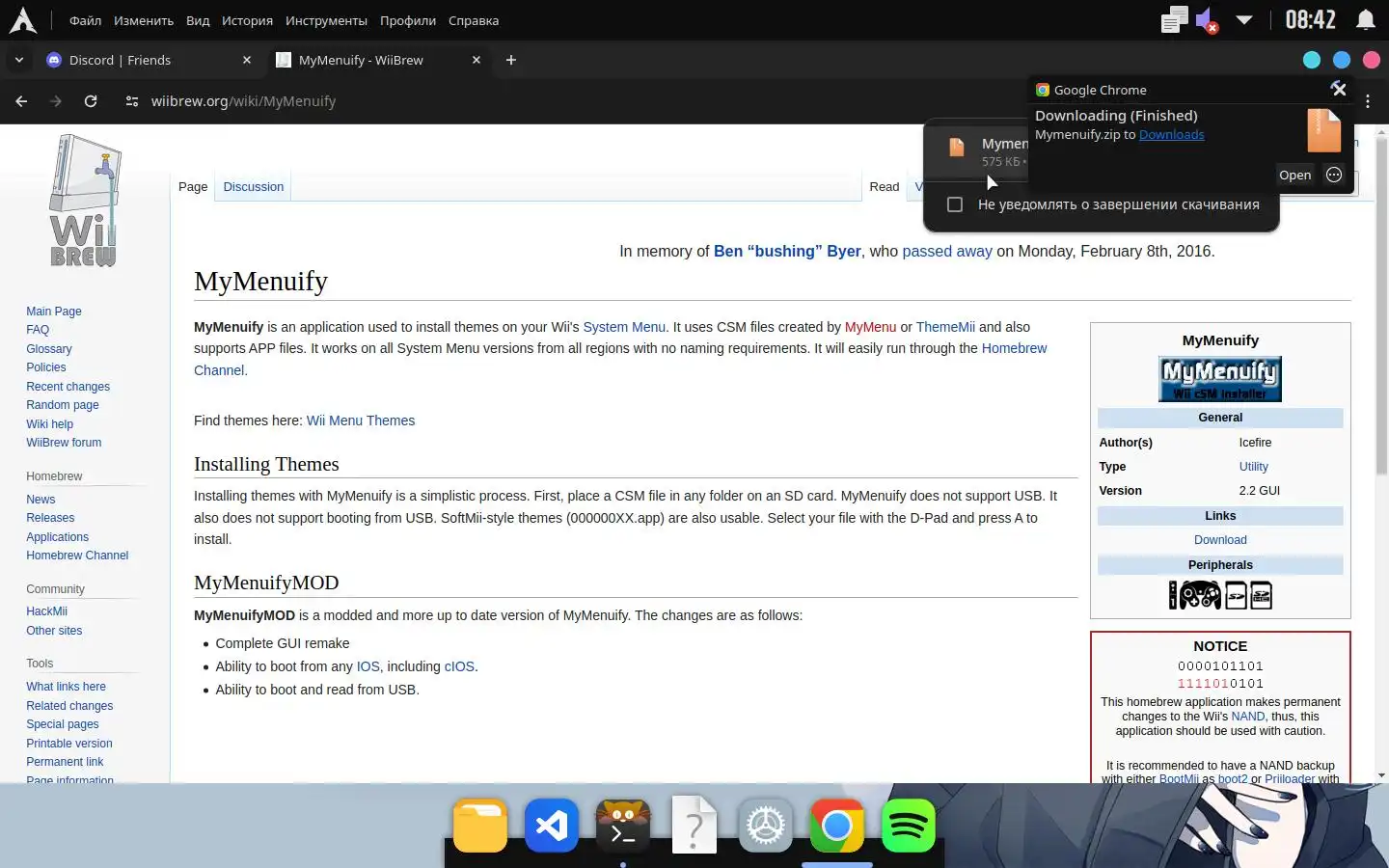Switch to the Discord | Friends tab
Screen dimensions: 1389x868
(x=150, y=60)
